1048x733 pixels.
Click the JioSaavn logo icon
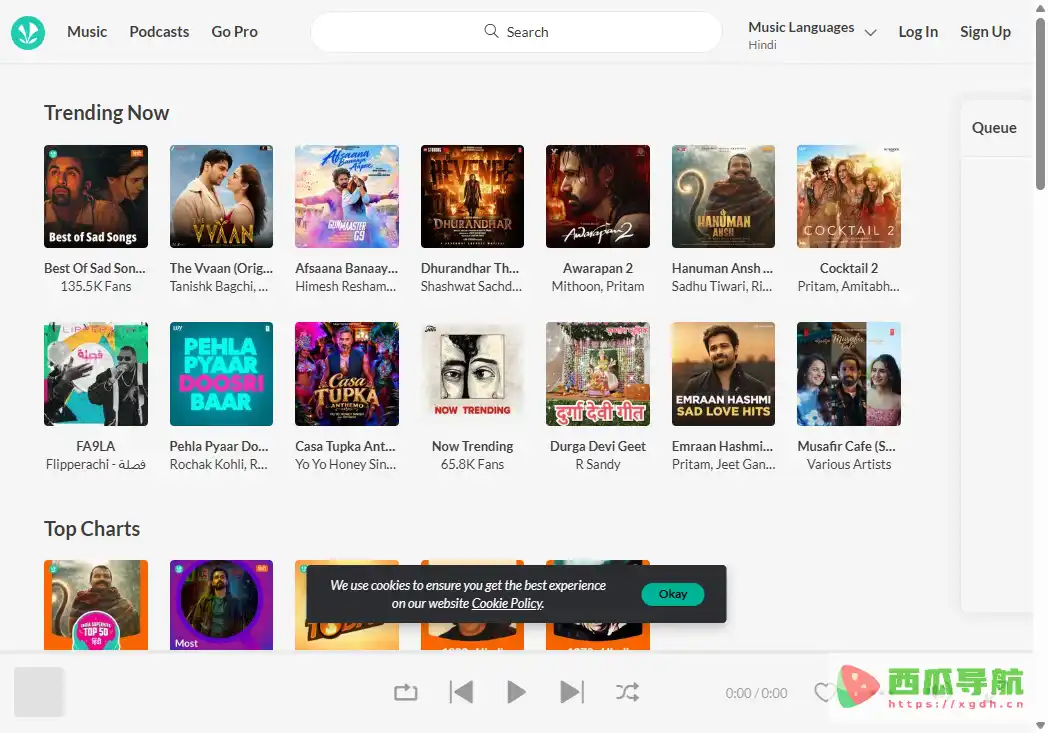click(28, 32)
